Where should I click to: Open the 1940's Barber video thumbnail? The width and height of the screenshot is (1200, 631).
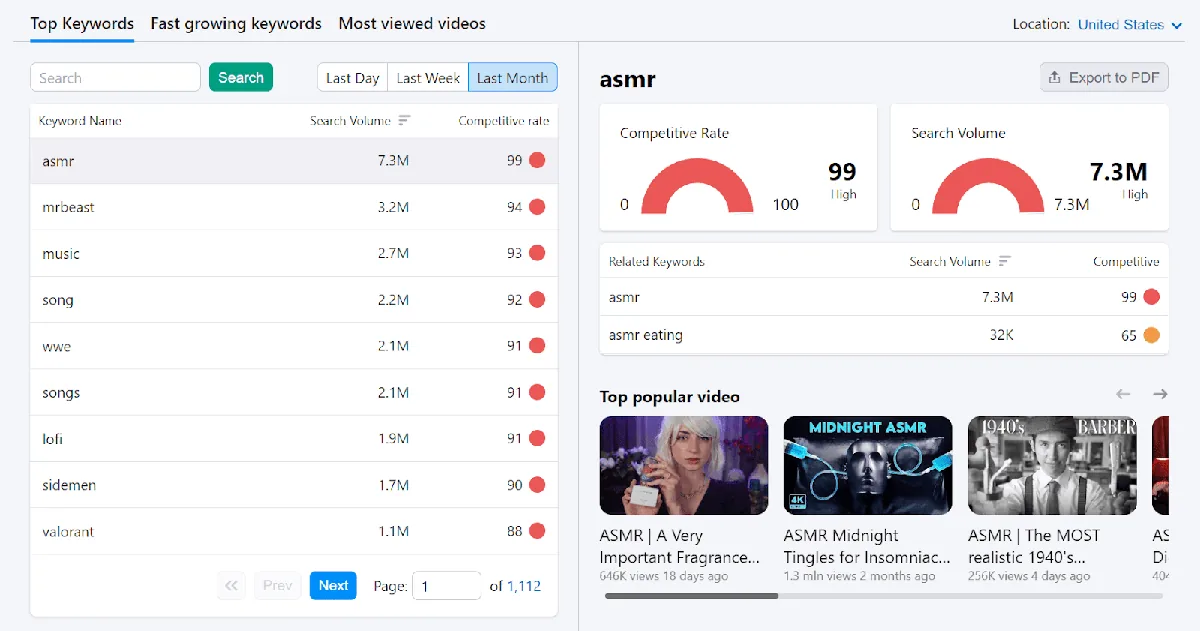pyautogui.click(x=1052, y=466)
